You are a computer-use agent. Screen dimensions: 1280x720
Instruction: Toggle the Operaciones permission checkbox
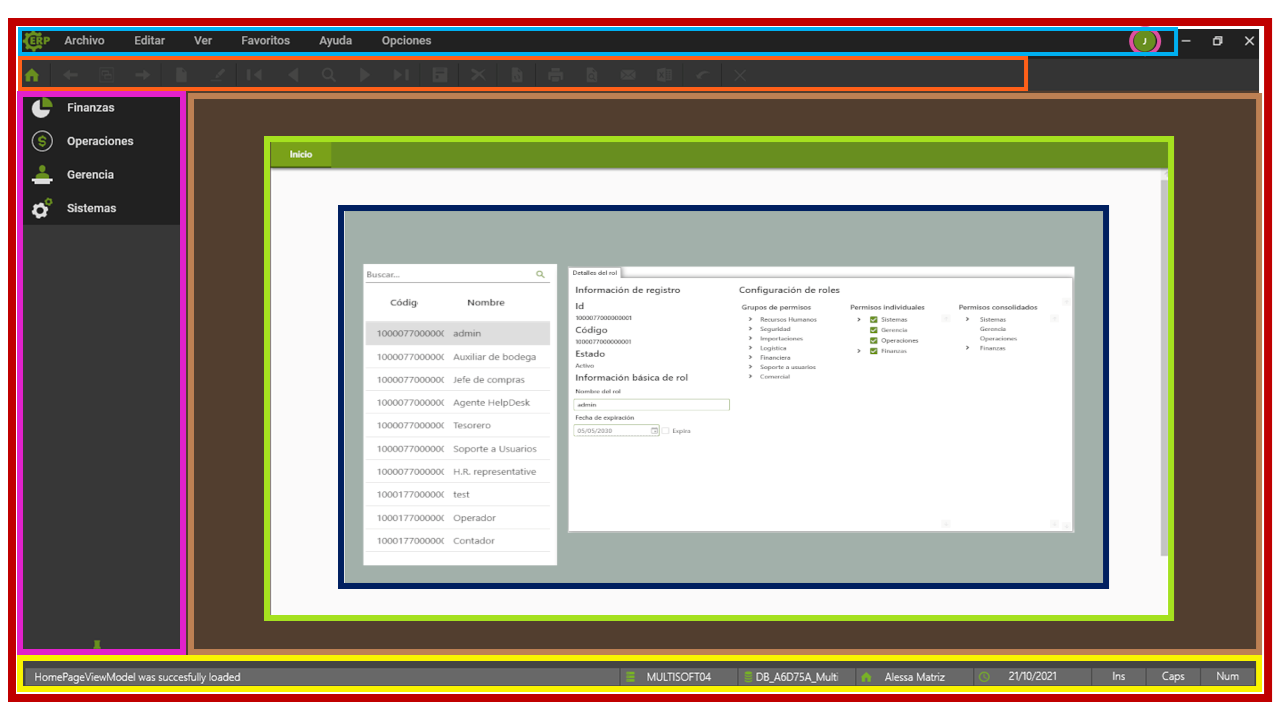(874, 341)
